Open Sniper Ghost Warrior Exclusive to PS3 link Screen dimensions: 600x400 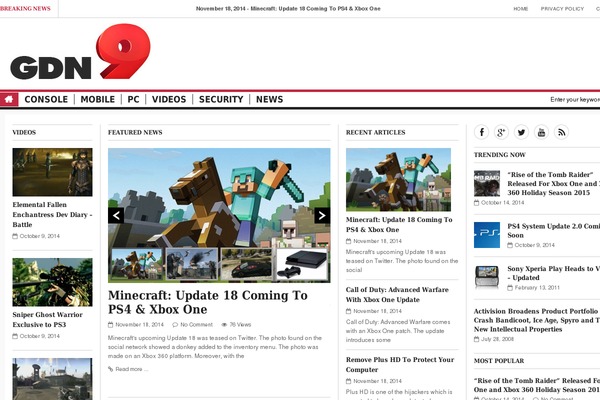click(x=47, y=320)
